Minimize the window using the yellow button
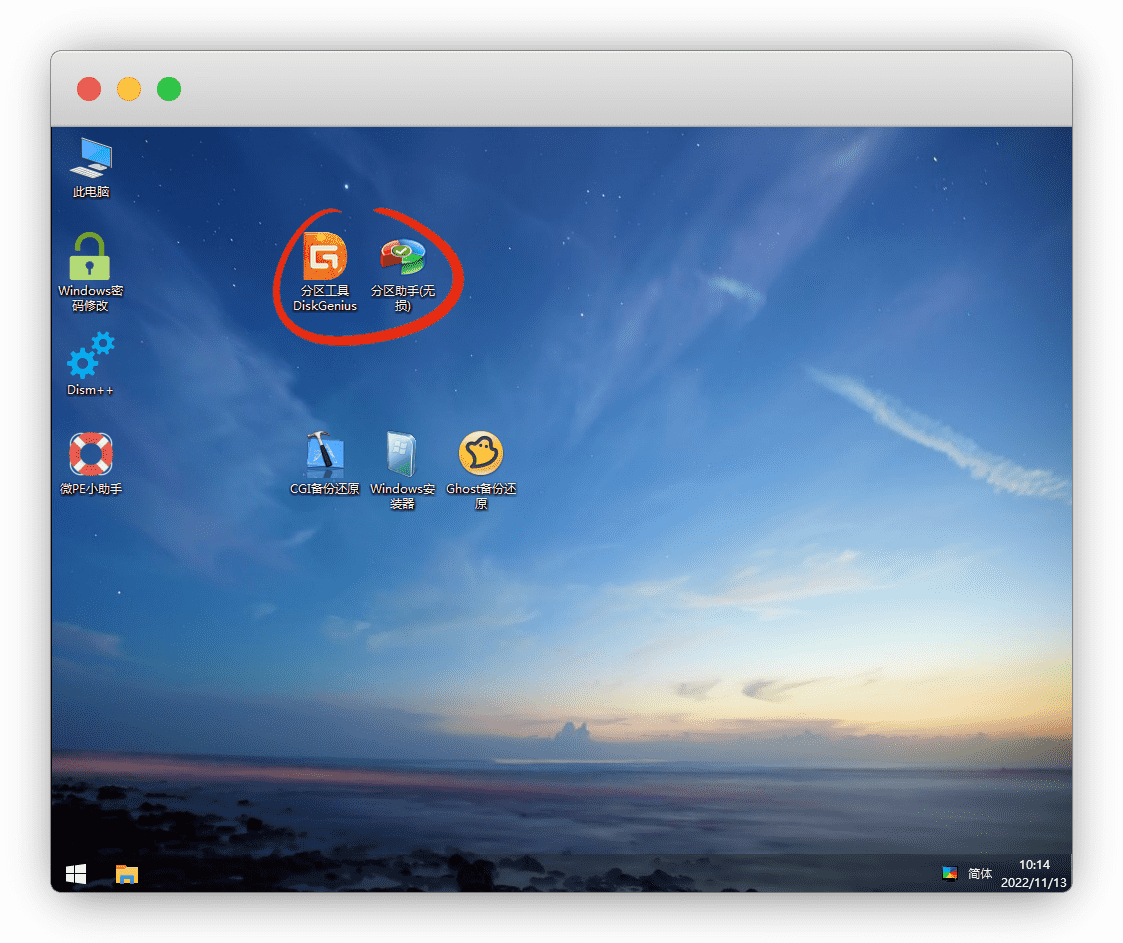 coord(129,89)
